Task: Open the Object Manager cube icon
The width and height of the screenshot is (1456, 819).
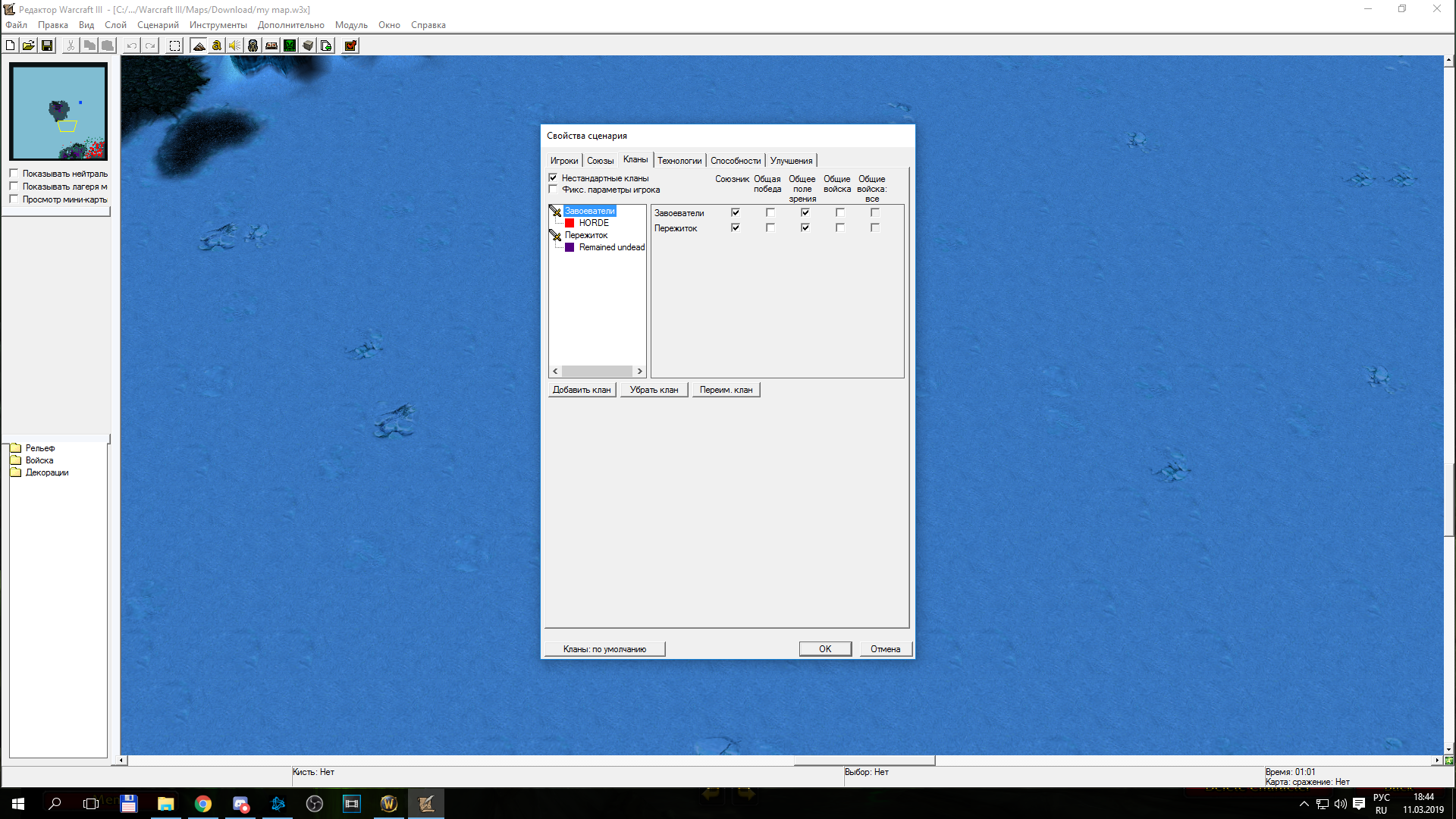Action: [x=308, y=45]
